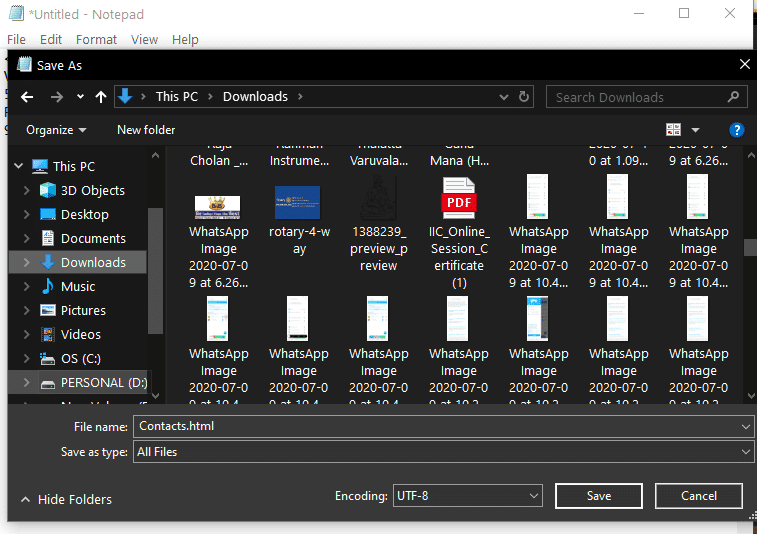
Task: Click the navigation pane scrollbar thumb
Action: (155, 270)
